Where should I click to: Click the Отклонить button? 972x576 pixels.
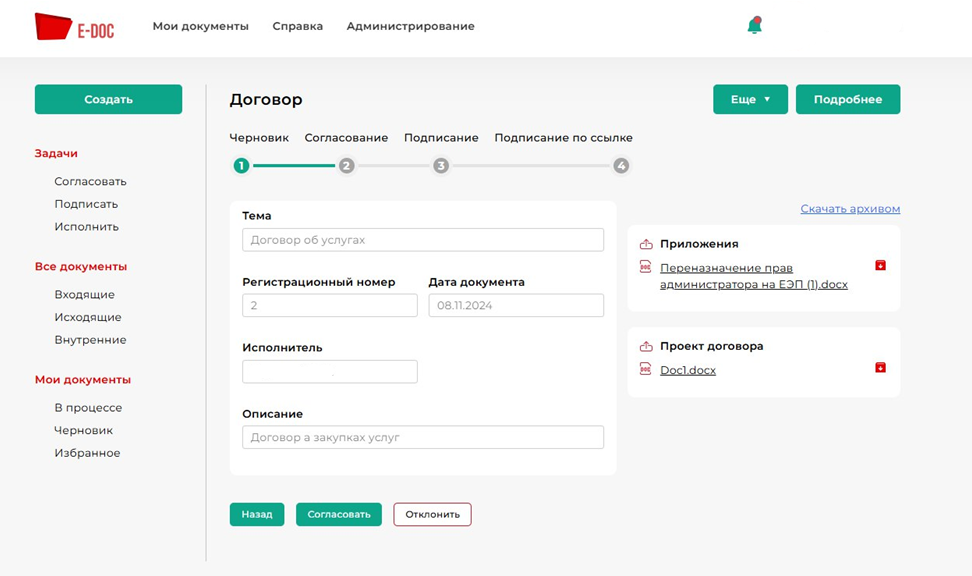[x=432, y=514]
